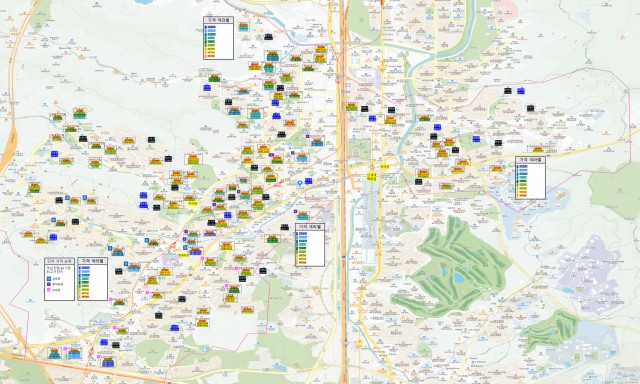Screen dimensions: 640x384
Task: Click bottom-left '가격 색라벨' legend title
Action: pyautogui.click(x=93, y=261)
